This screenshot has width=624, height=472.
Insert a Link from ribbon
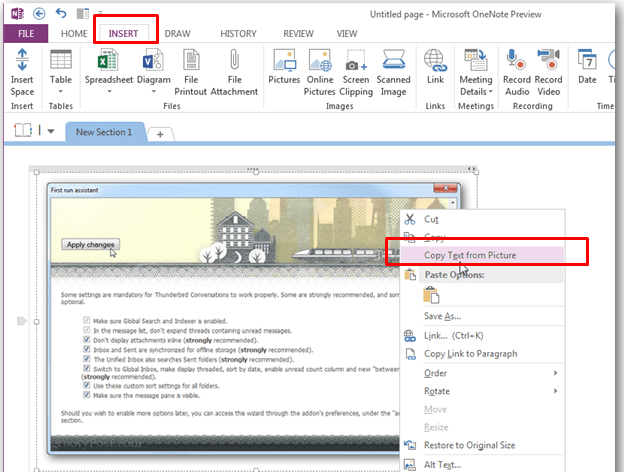tap(435, 60)
